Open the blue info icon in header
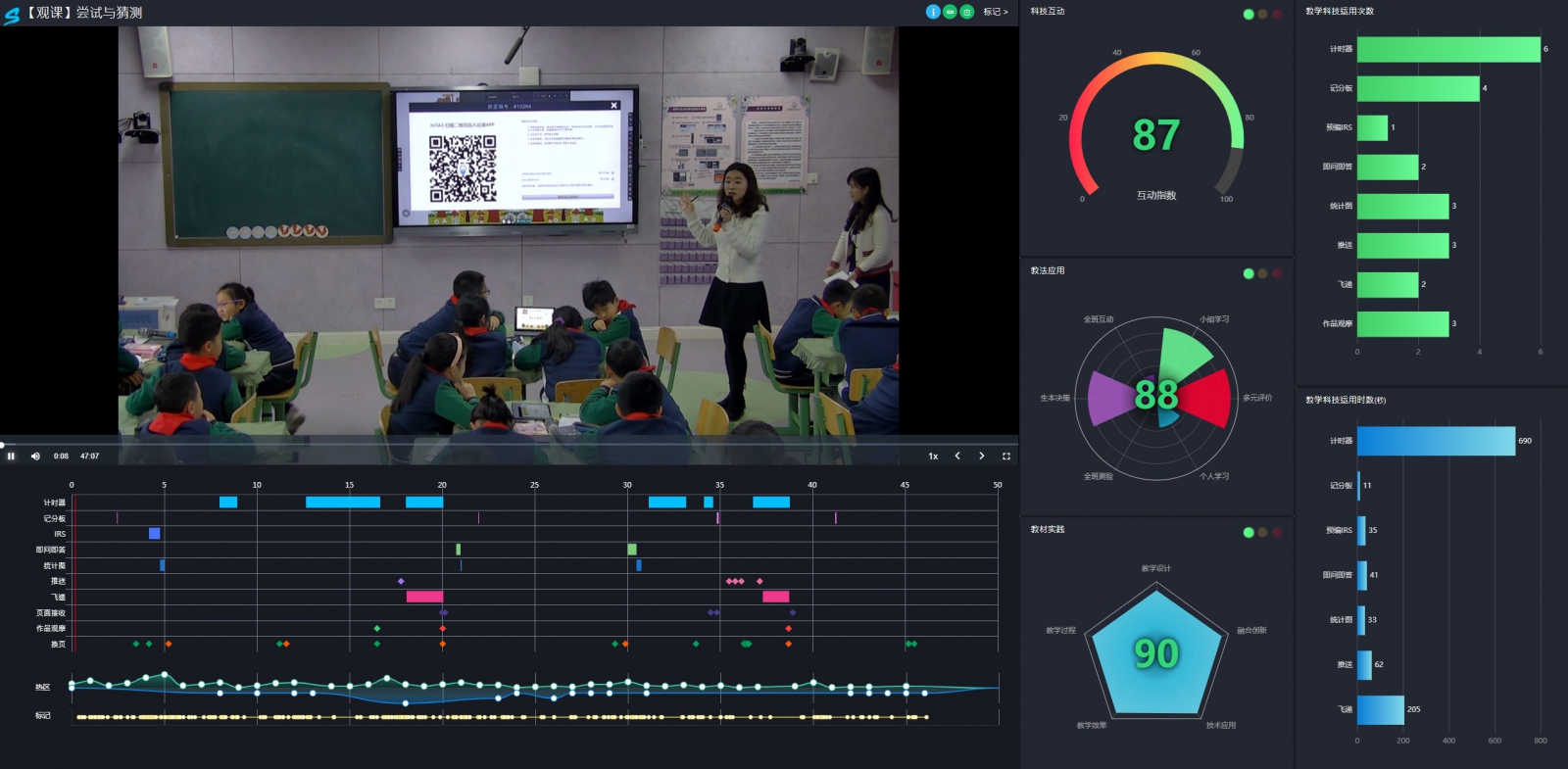 933,12
